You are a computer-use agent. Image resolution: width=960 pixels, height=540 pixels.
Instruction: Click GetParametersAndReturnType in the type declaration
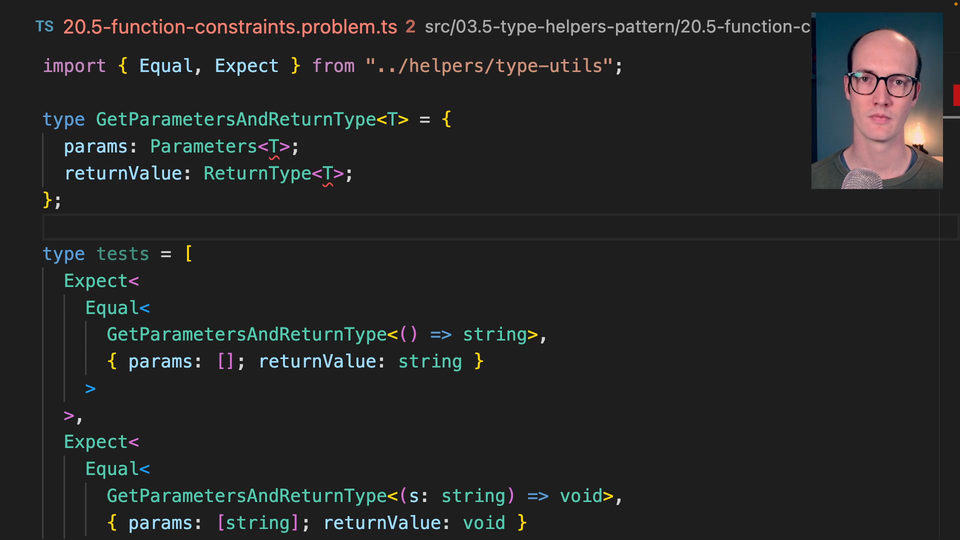coord(235,120)
